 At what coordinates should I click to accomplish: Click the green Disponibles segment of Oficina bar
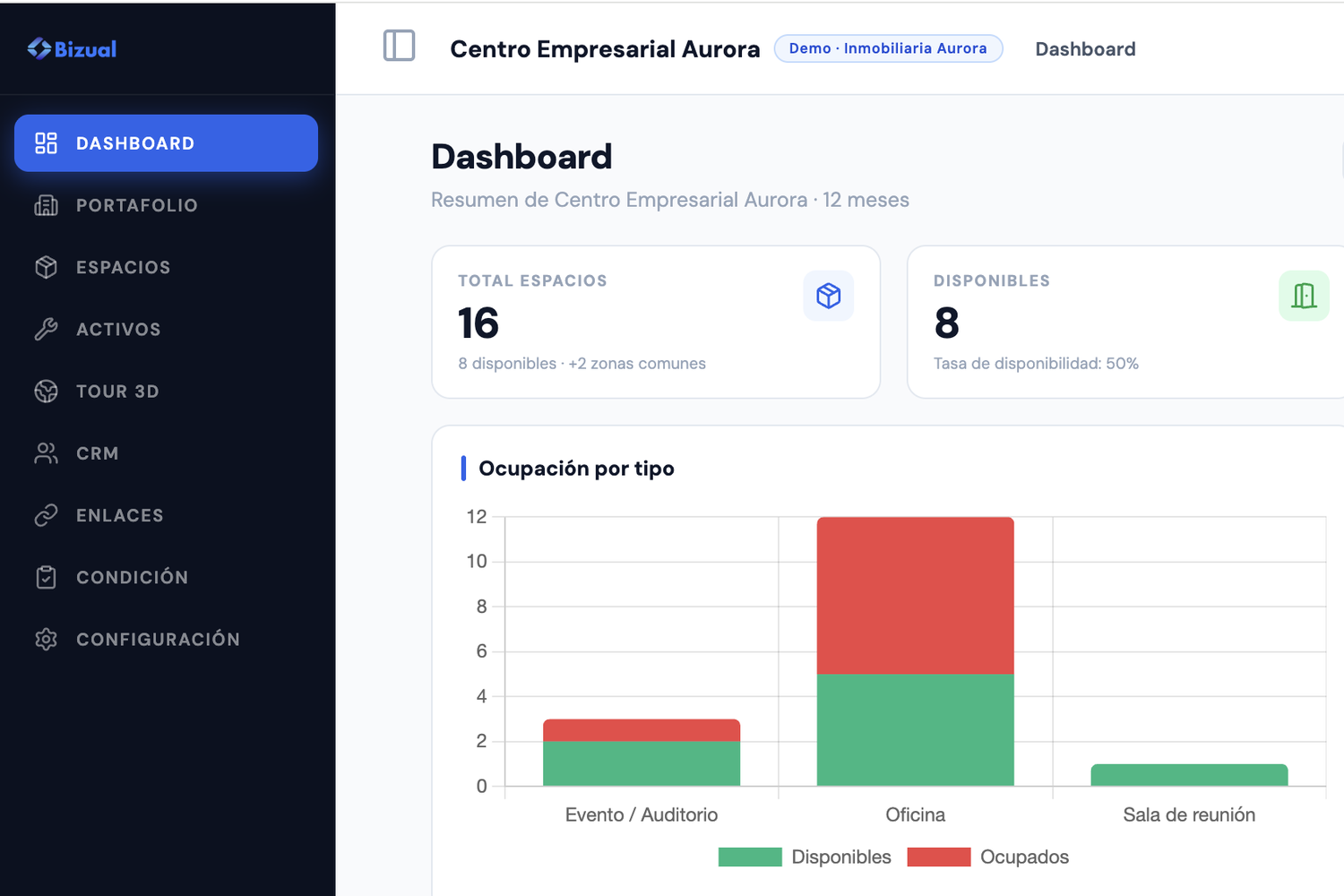pos(915,729)
